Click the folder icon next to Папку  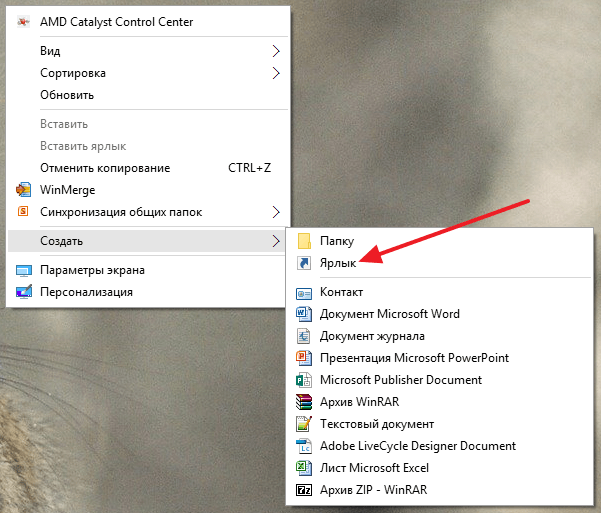coord(304,241)
